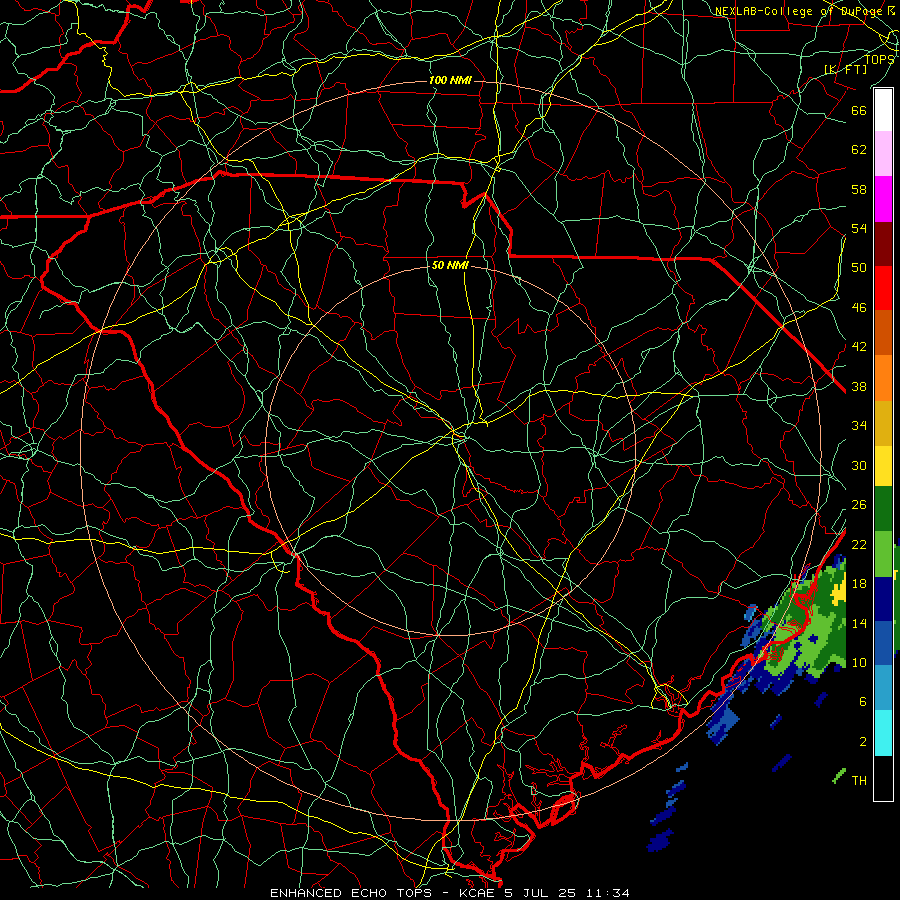
Task: Click the white swatch at legend top
Action: [x=883, y=110]
